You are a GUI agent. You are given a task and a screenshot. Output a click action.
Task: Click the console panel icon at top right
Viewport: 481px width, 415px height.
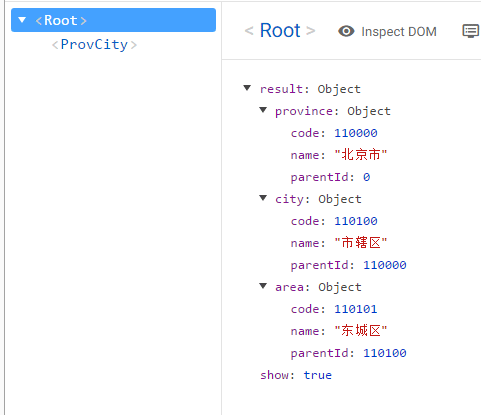pos(471,31)
